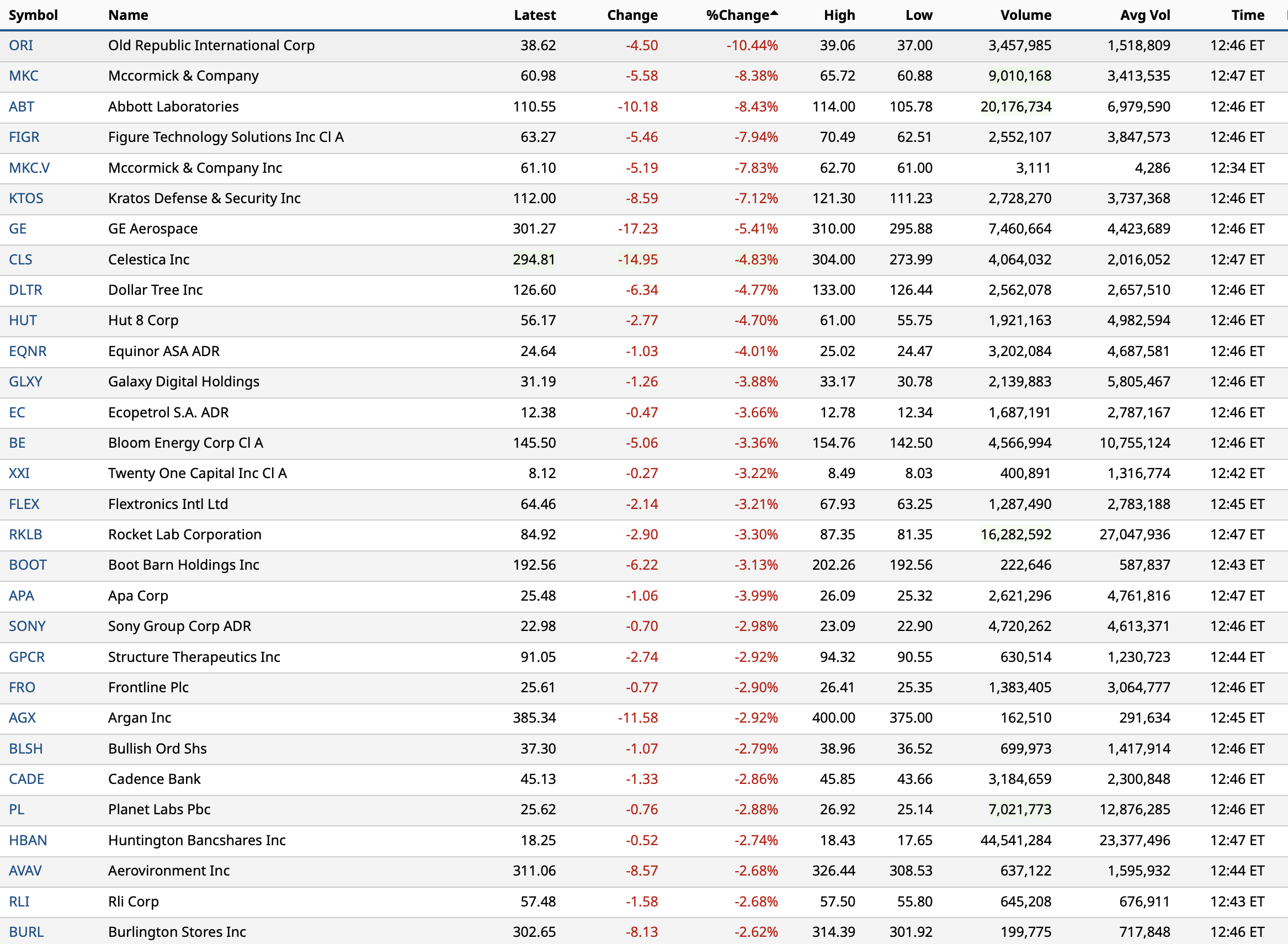Sort by Volume column header
The width and height of the screenshot is (1288, 944).
click(x=1025, y=15)
